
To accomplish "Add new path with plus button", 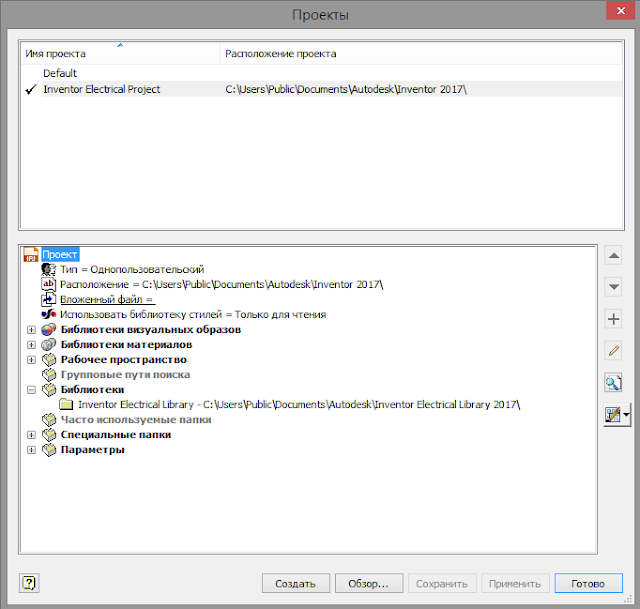I will coord(613,319).
